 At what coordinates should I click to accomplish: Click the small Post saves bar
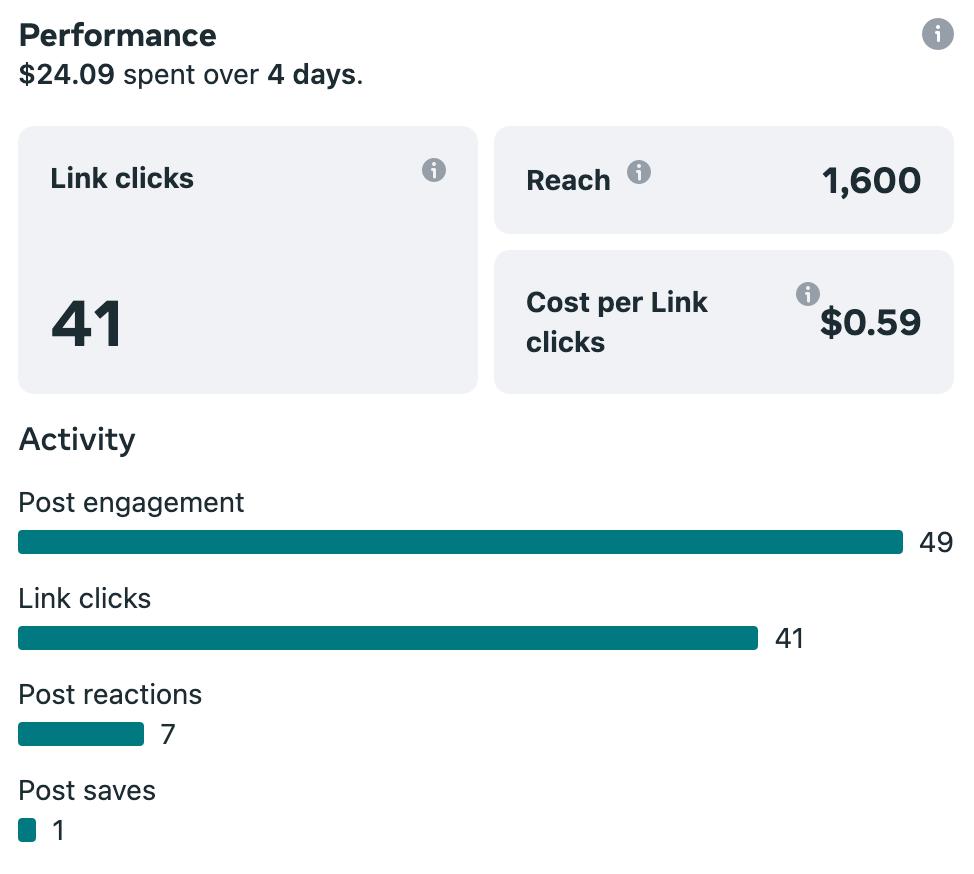[27, 830]
